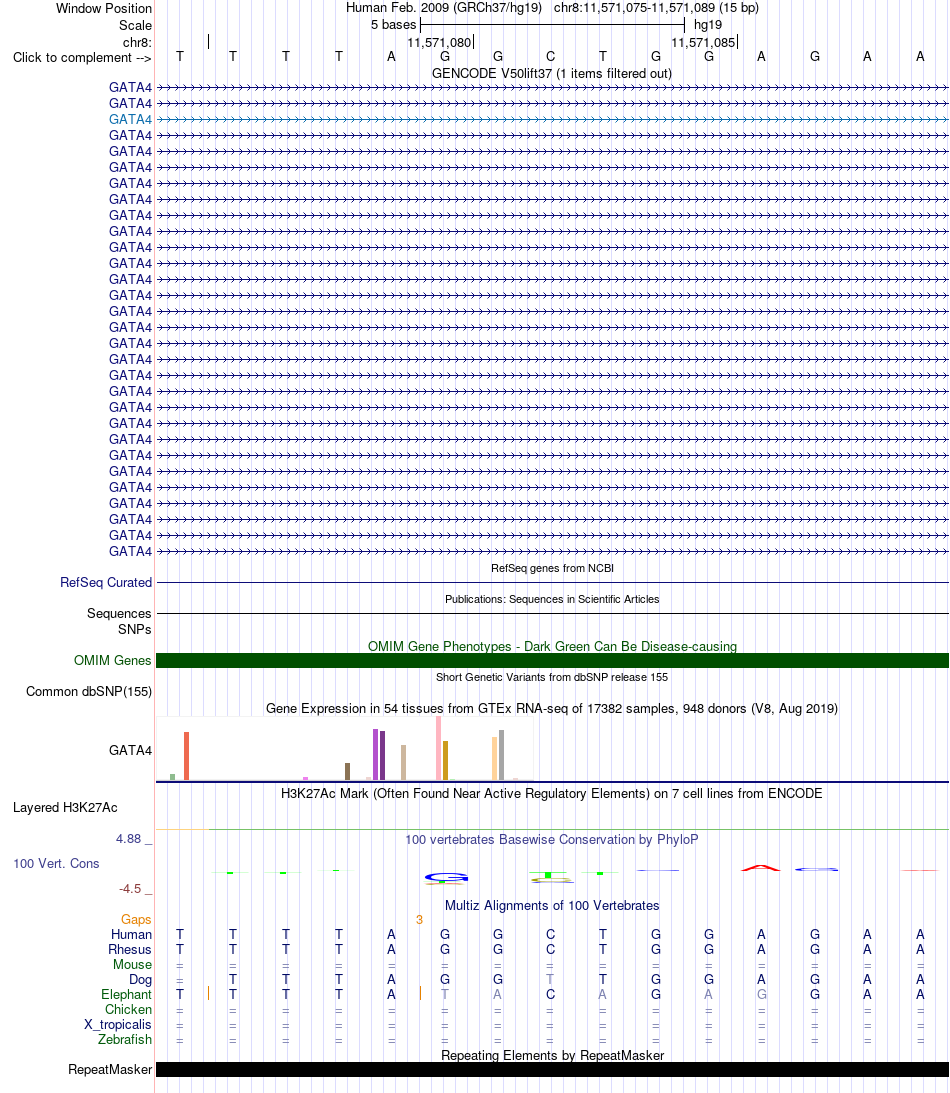
Task: Open GENCODE V50lift37 track title
Action: 552,73
